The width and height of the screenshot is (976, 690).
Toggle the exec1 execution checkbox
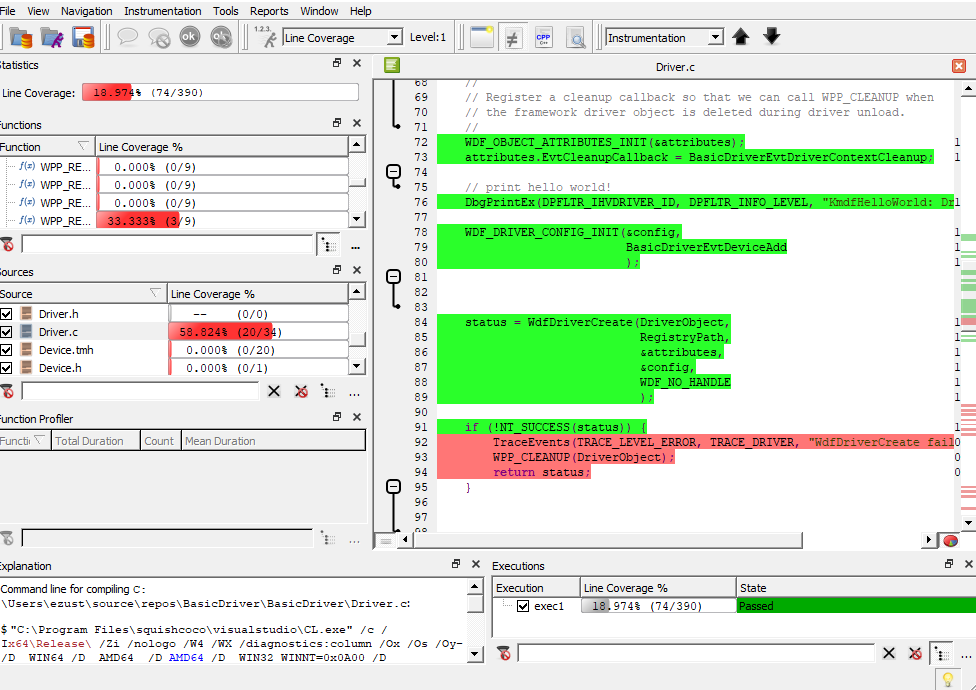coord(523,606)
